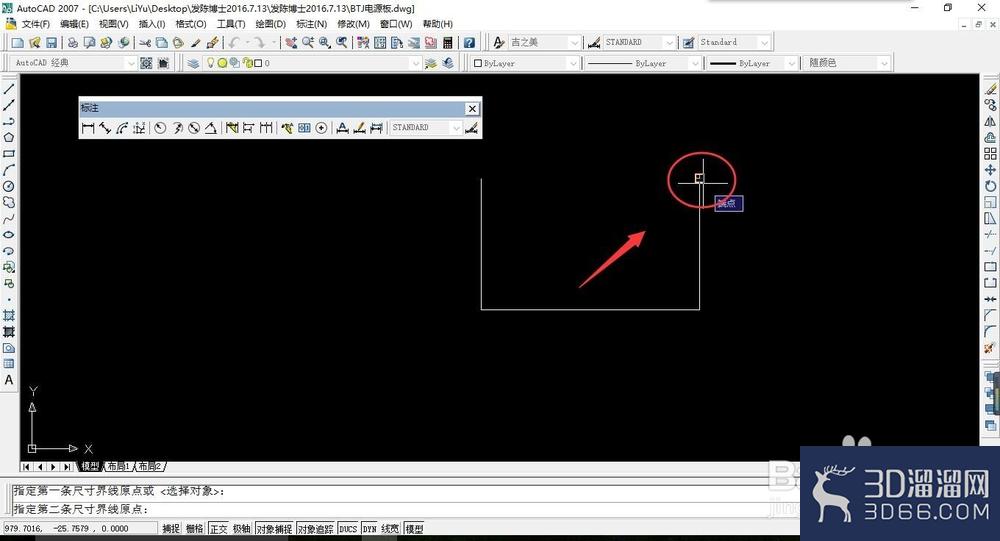Toggle 对象追踪 object tracking
Image resolution: width=1000 pixels, height=541 pixels.
coord(316,528)
